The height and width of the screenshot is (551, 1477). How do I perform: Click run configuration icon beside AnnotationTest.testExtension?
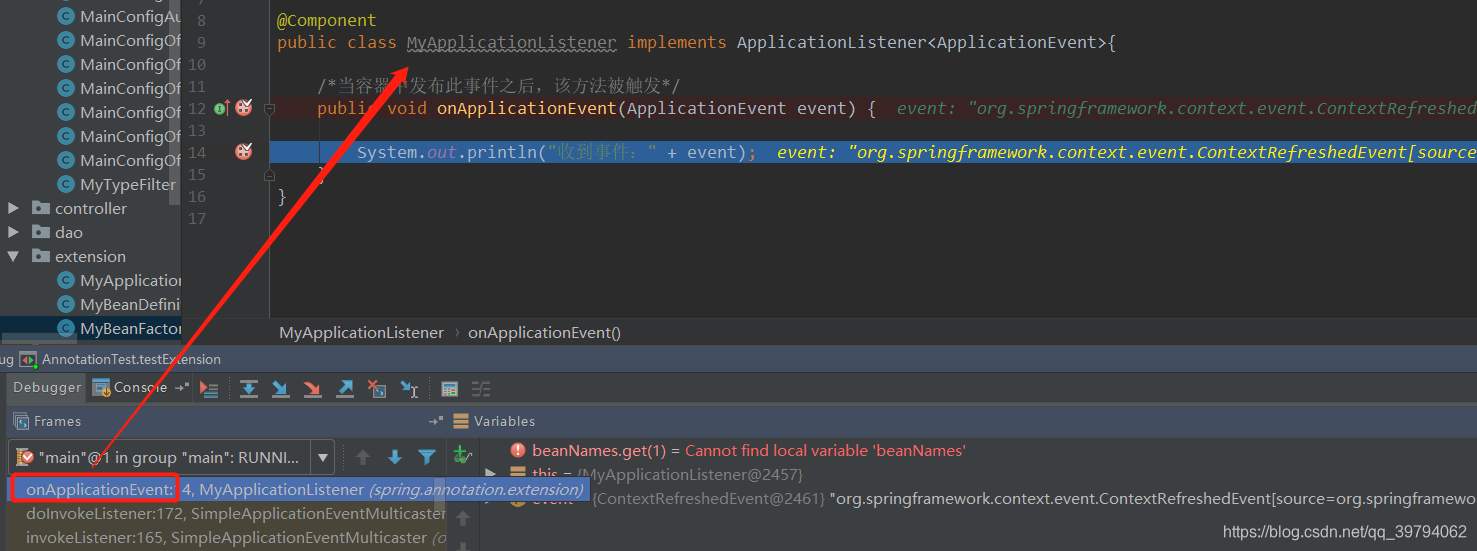[28, 359]
